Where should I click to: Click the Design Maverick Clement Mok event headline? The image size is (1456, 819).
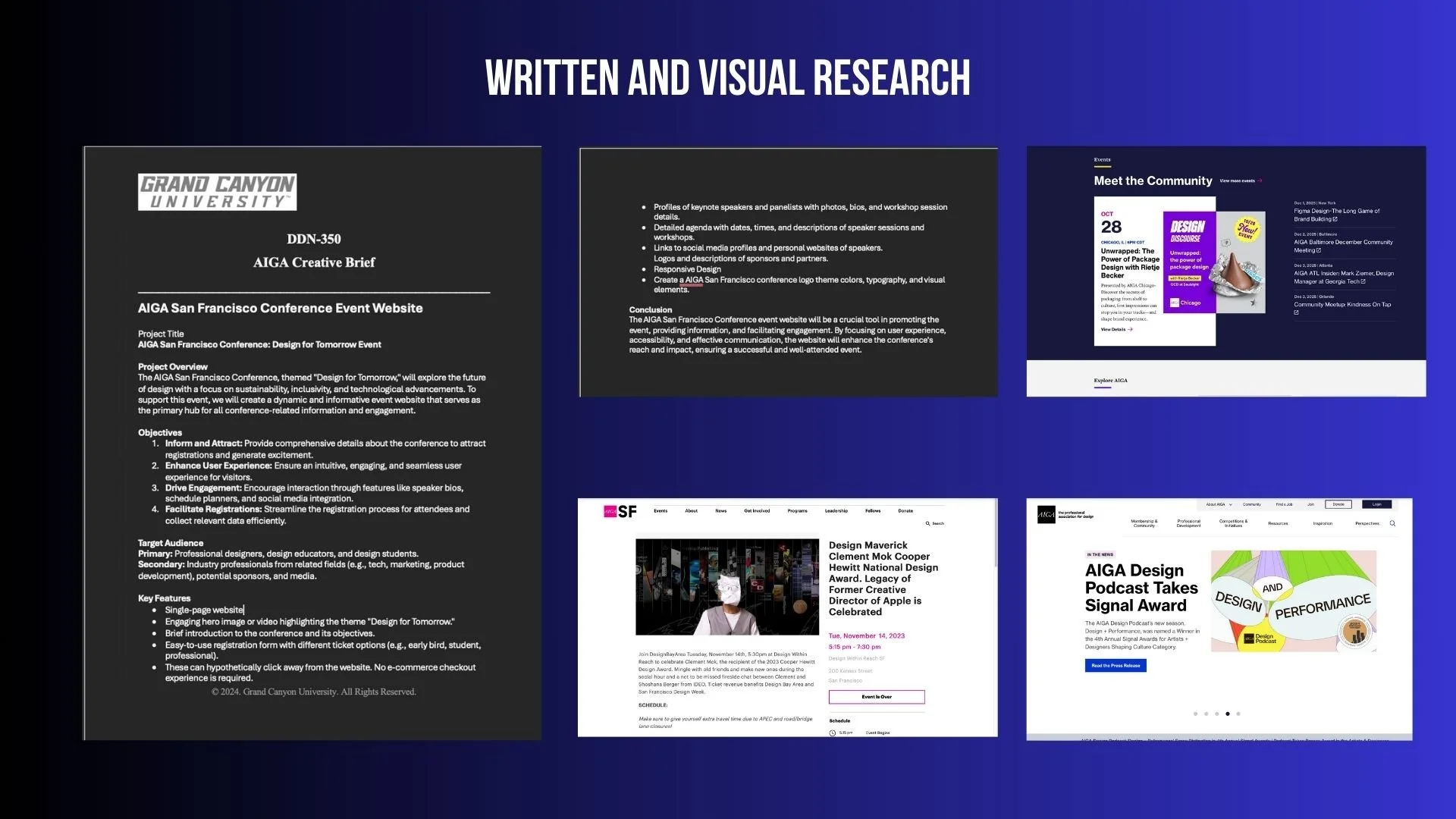click(x=883, y=579)
